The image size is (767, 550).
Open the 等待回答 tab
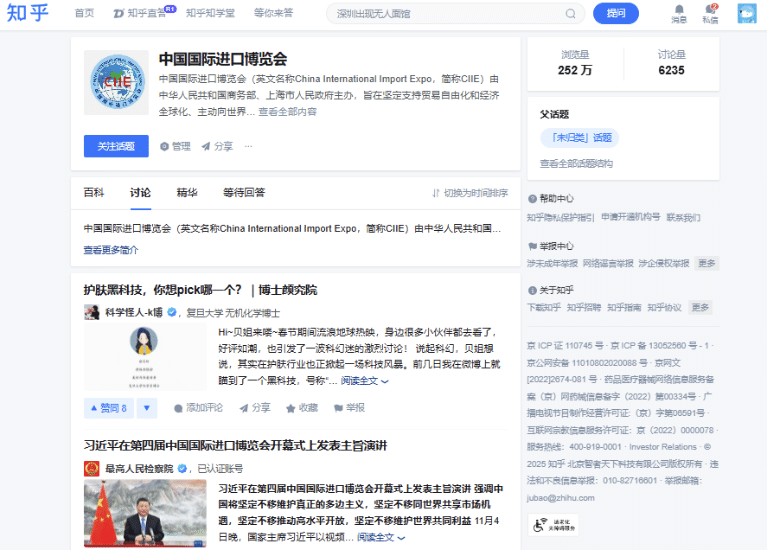244,193
